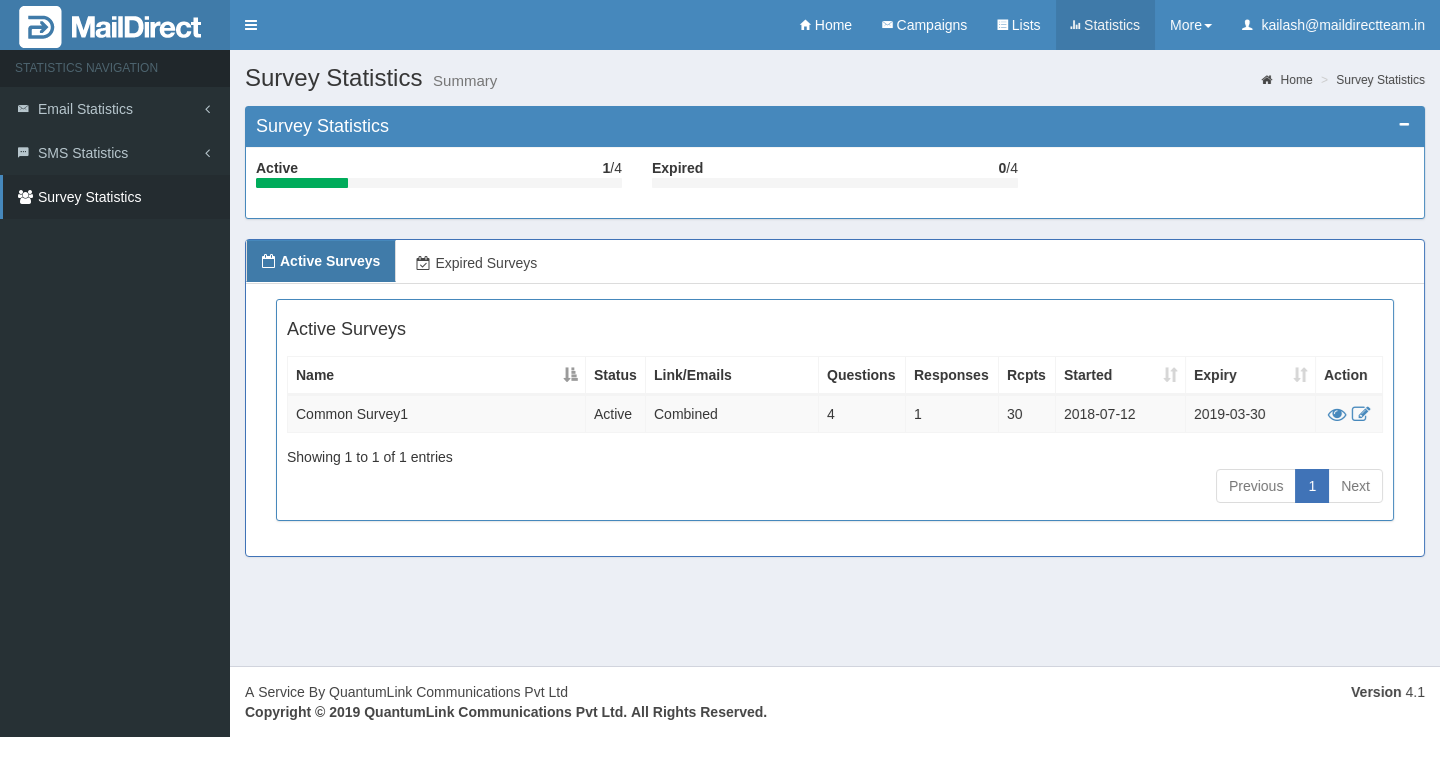The width and height of the screenshot is (1440, 766).
Task: Sort table by Started date
Action: (x=1120, y=375)
